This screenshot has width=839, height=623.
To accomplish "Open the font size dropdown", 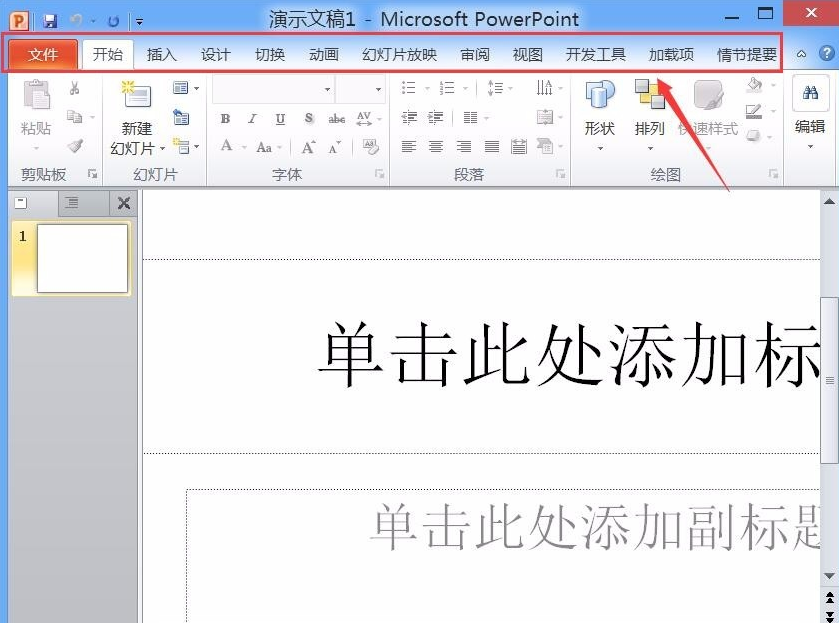I will coord(378,90).
